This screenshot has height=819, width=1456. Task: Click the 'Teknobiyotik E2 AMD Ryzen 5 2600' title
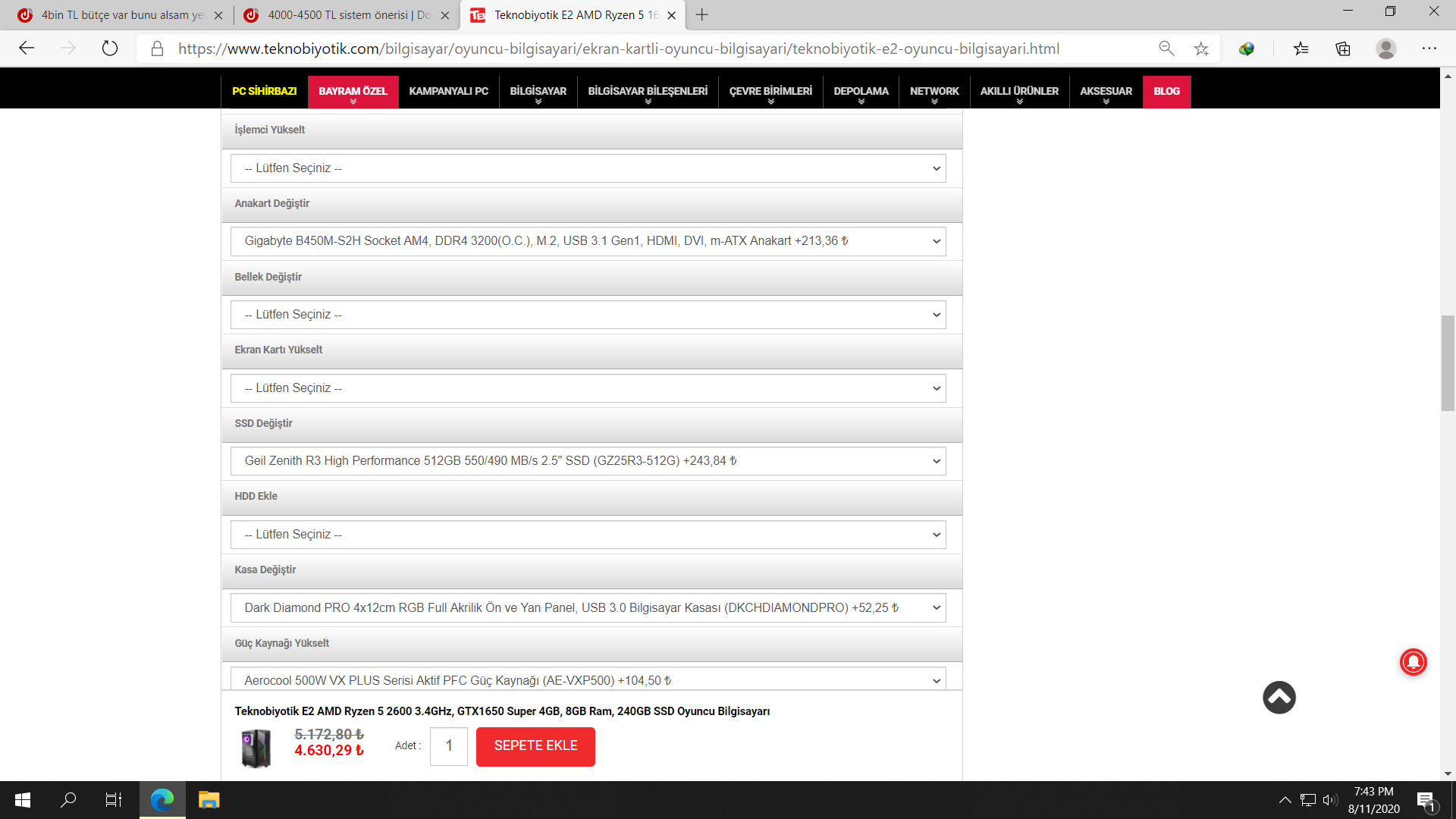tap(502, 711)
